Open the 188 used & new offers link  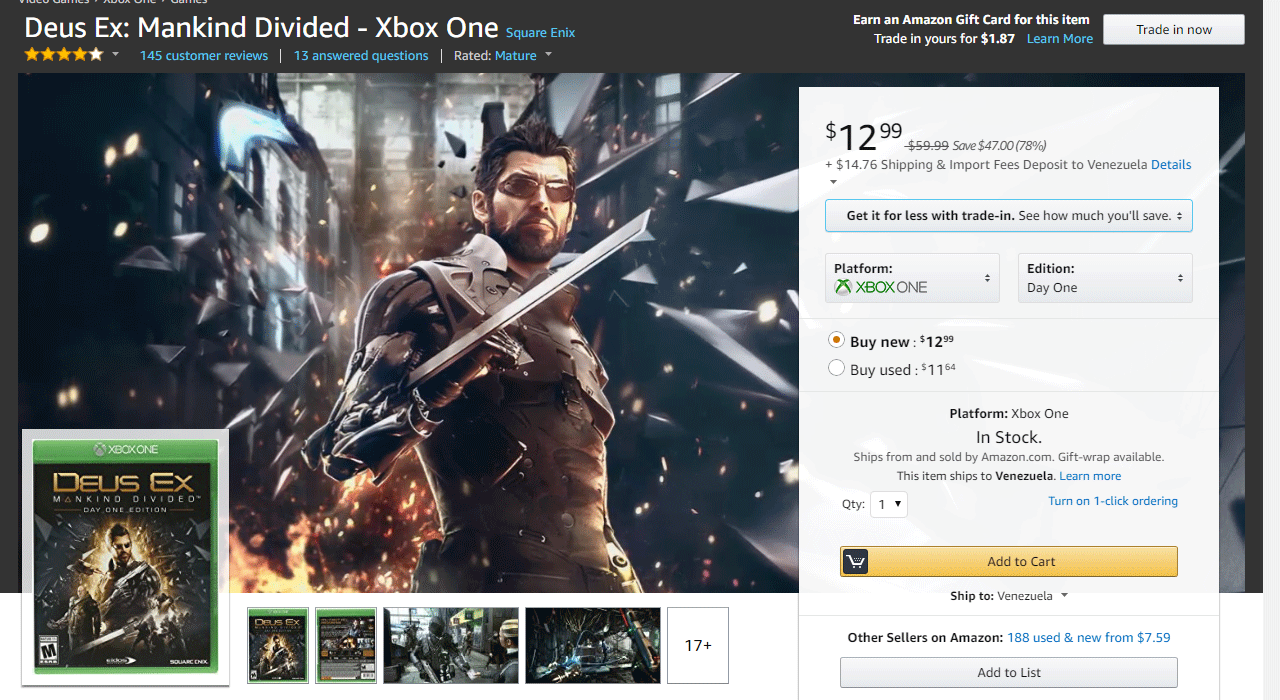[1089, 638]
